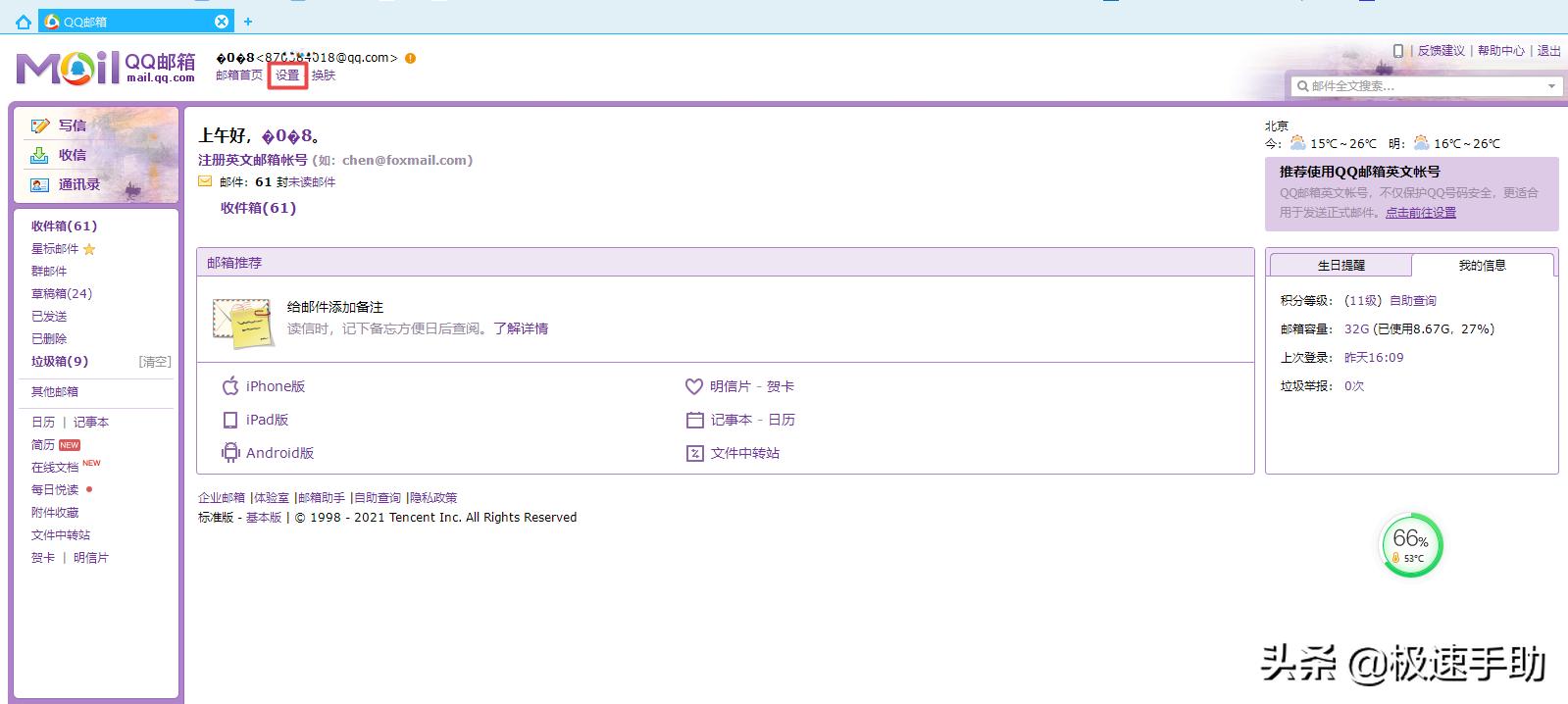The image size is (1568, 704).
Task: Switch to the 我的信息 tab
Action: [1482, 265]
